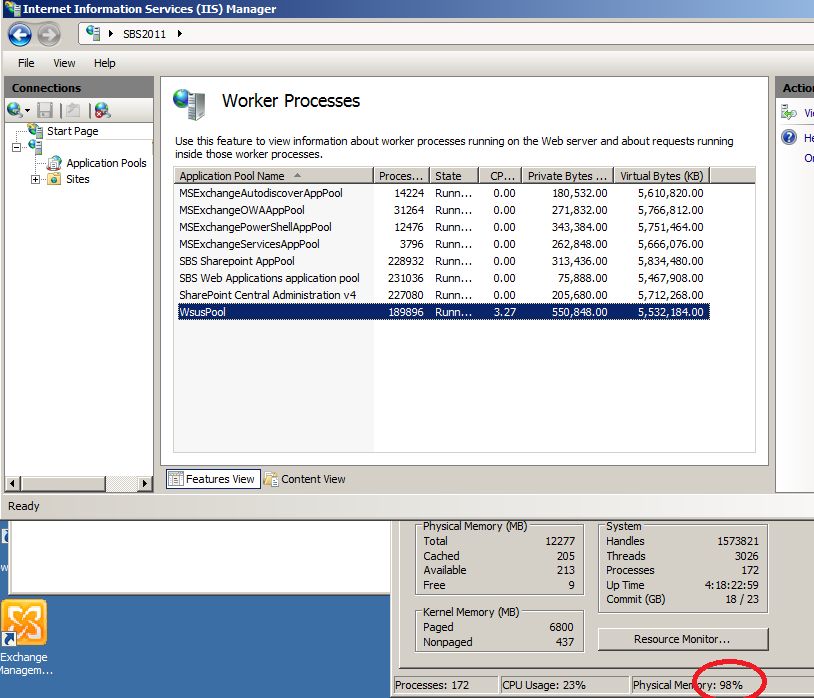814x698 pixels.
Task: Select the MSExchangePowerShellAppPool row
Action: (444, 227)
